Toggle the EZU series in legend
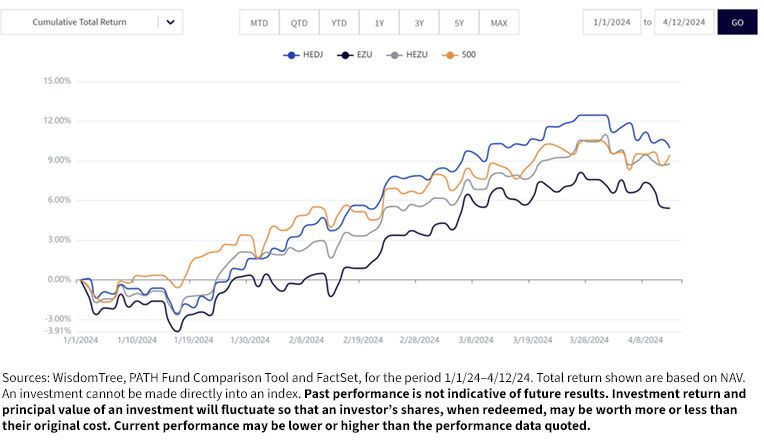764x440 pixels. 354,55
